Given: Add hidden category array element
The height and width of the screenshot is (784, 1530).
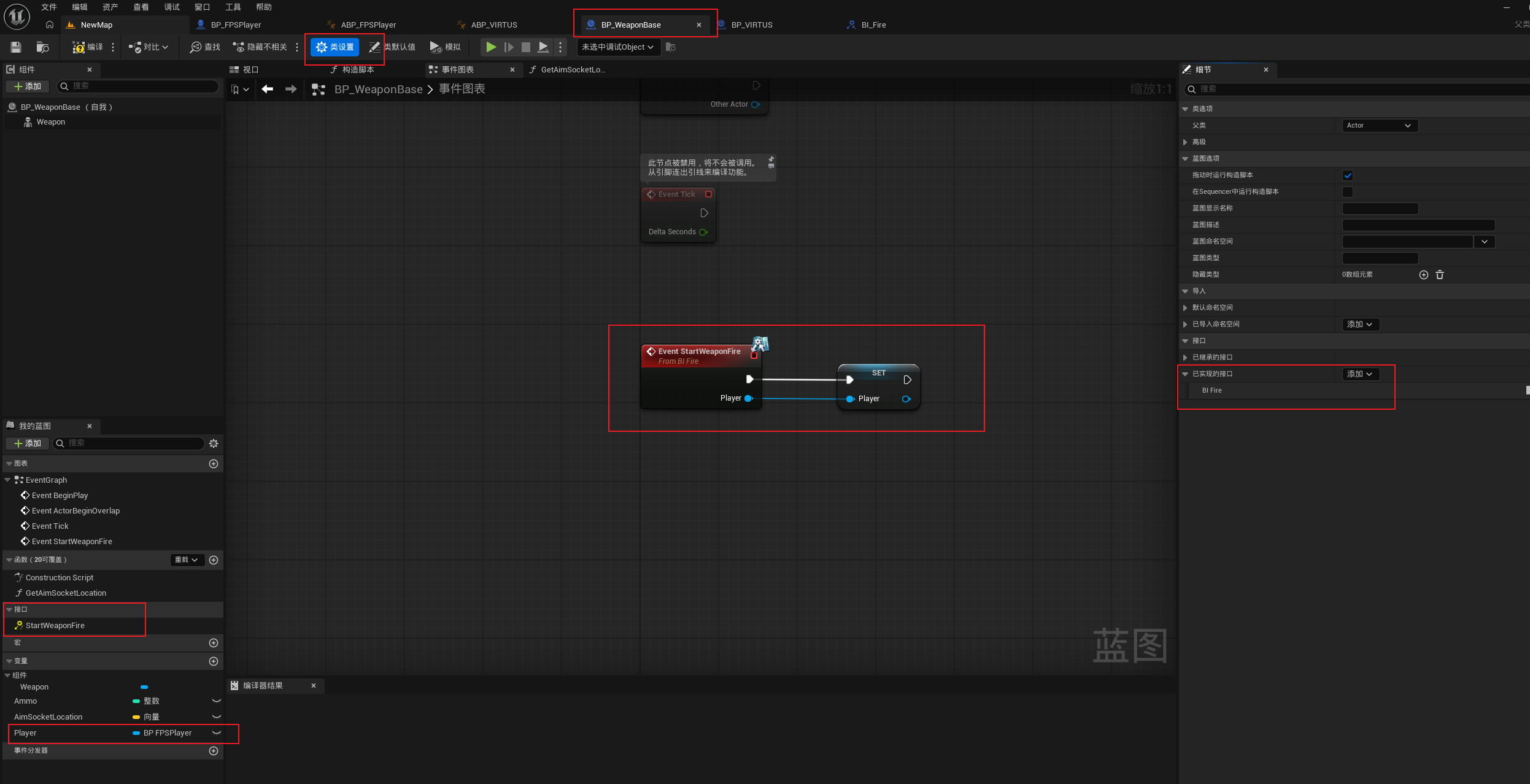Looking at the screenshot, I should [x=1424, y=275].
